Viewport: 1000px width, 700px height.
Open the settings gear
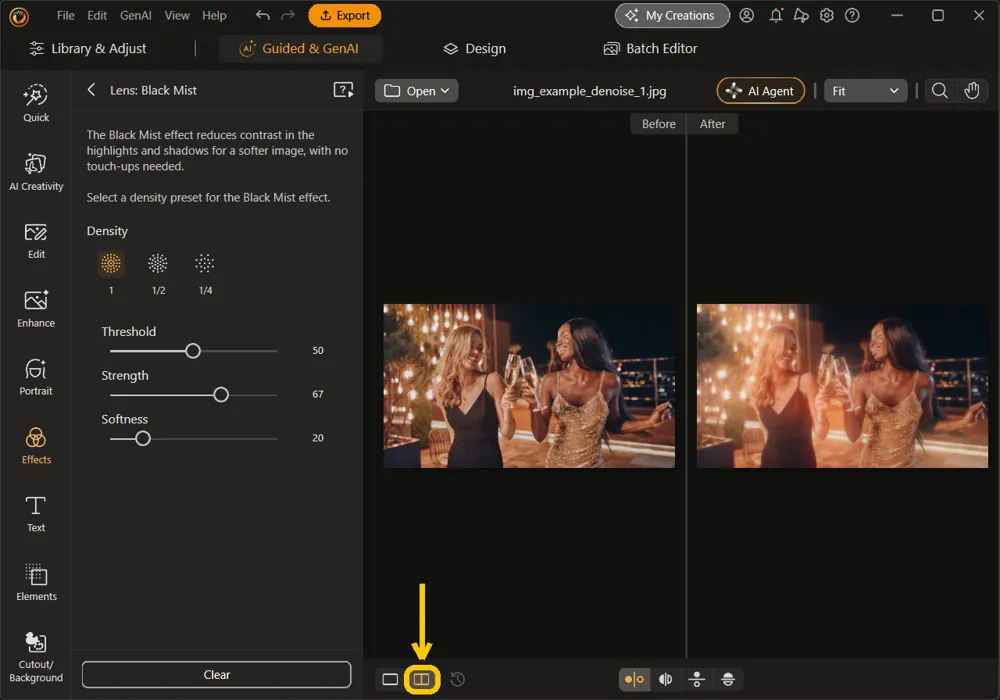(827, 15)
